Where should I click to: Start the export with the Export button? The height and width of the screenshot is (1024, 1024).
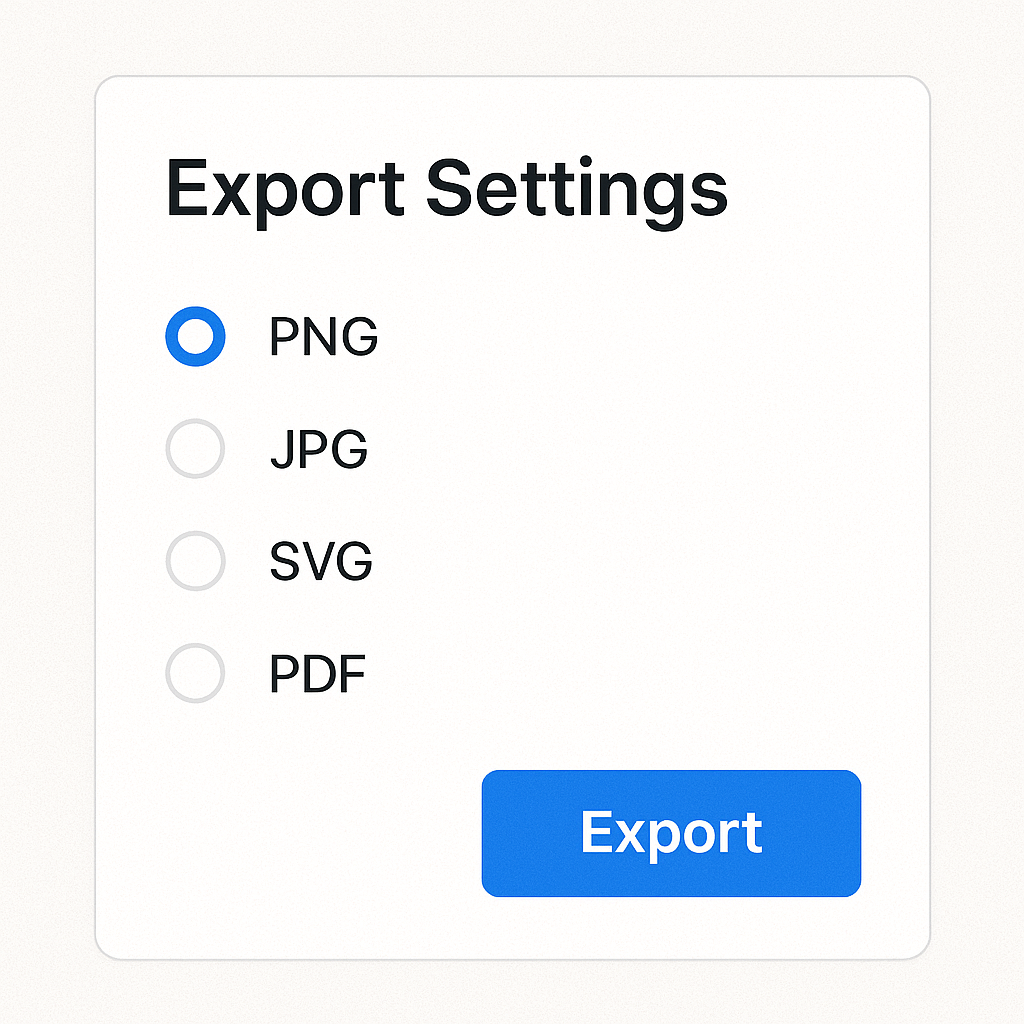pyautogui.click(x=671, y=833)
